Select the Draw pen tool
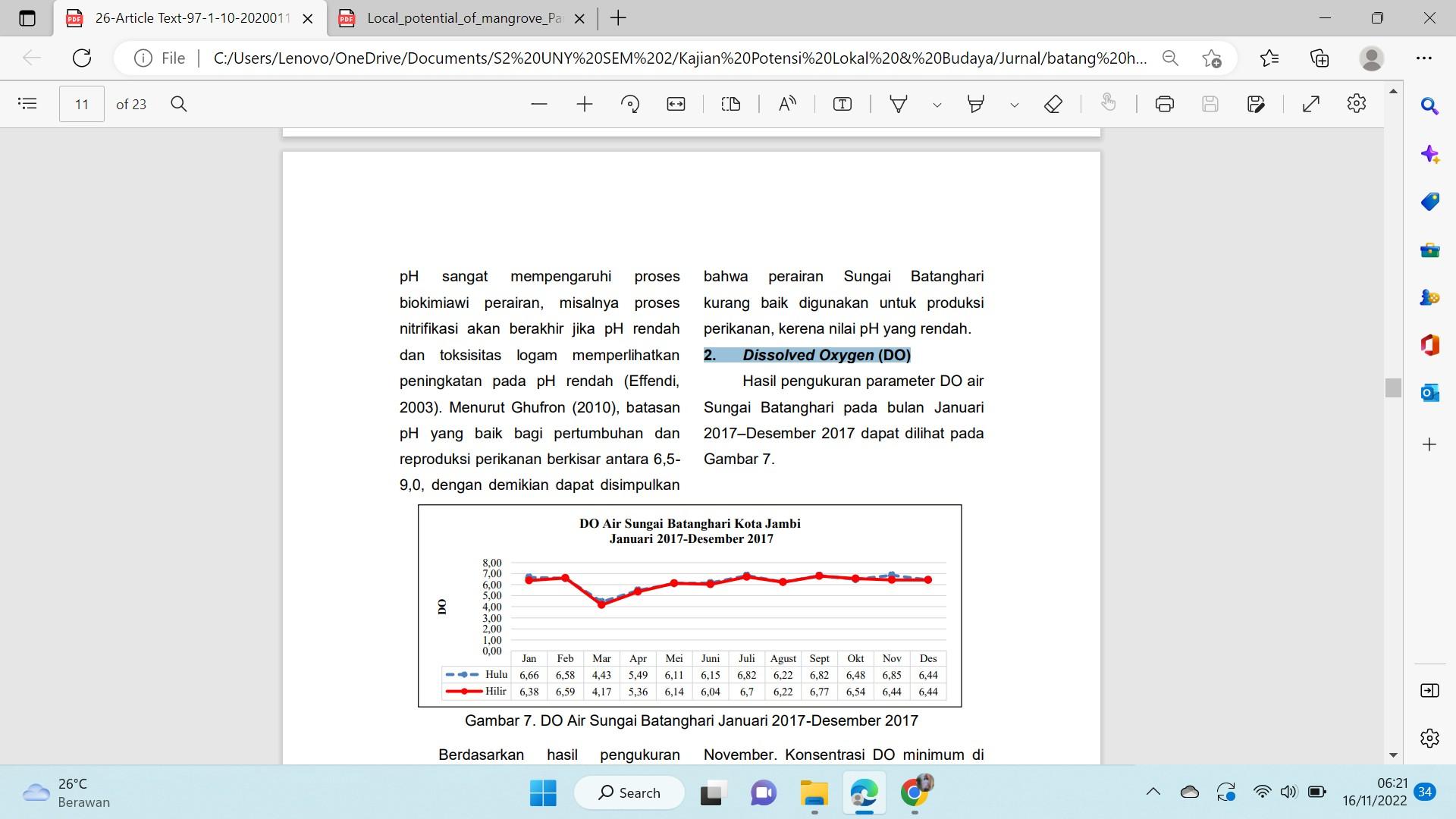The image size is (1456, 819). [x=899, y=104]
